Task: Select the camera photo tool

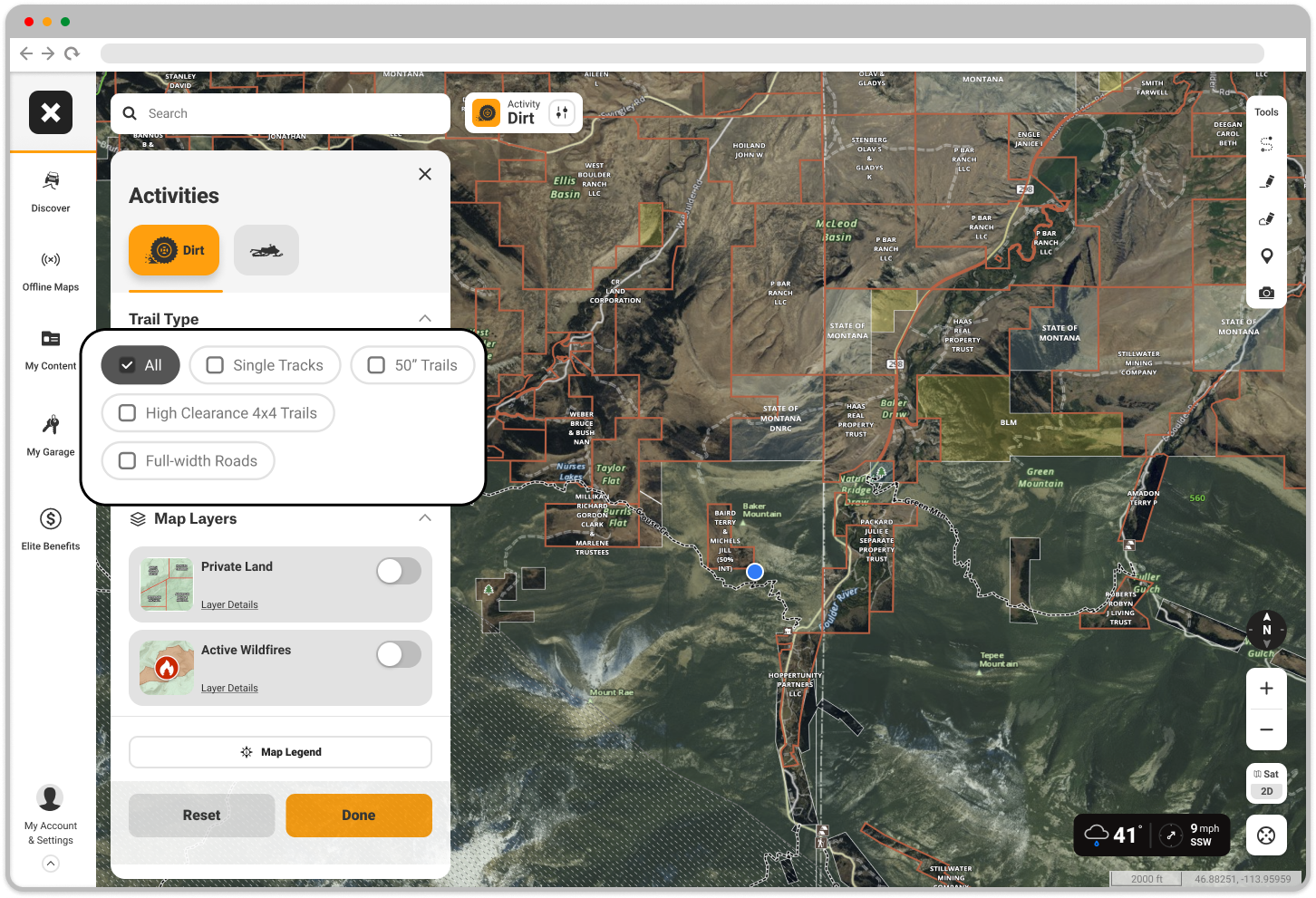Action: click(1267, 293)
